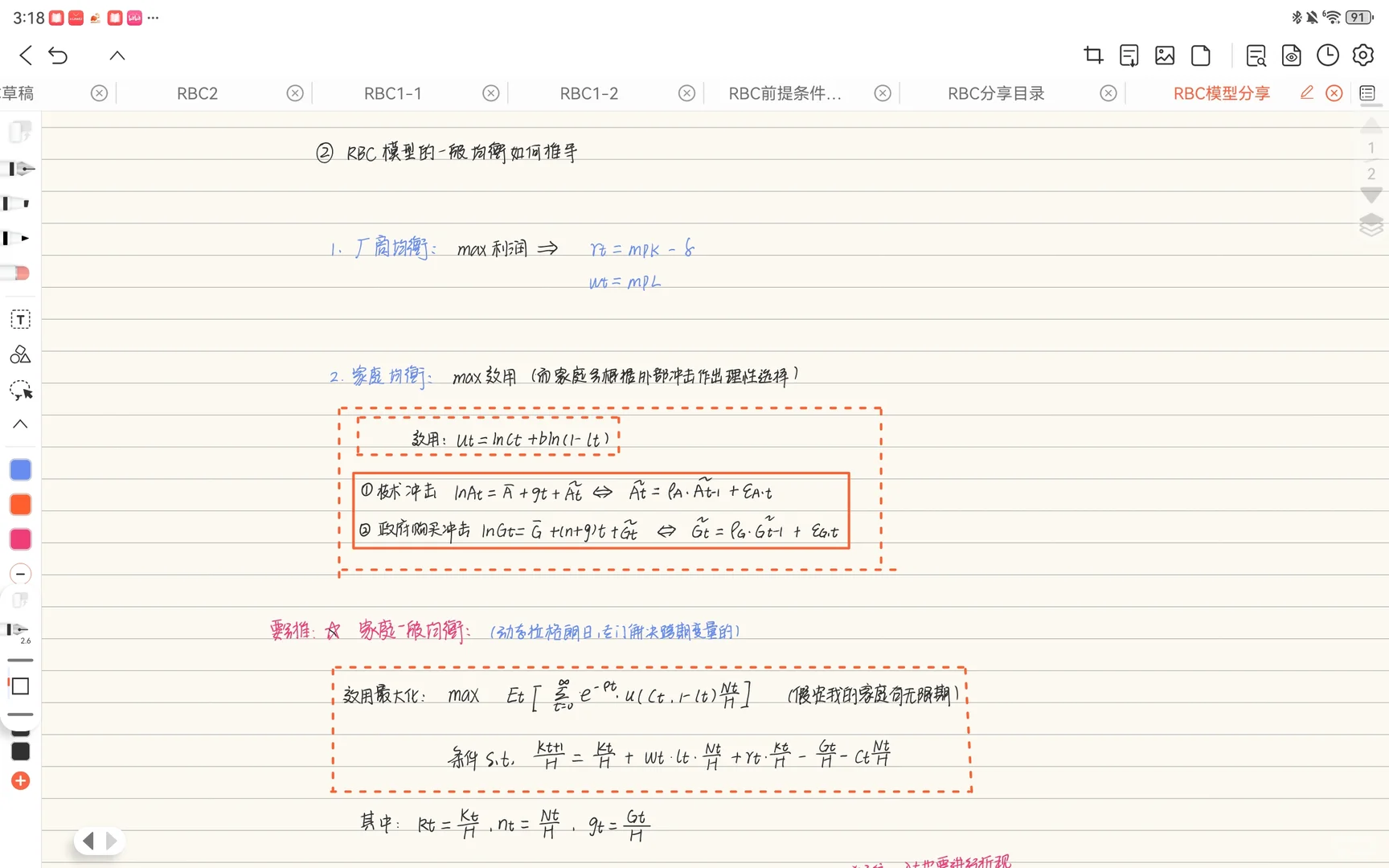This screenshot has width=1389, height=868.
Task: Open the document search panel
Action: pyautogui.click(x=1255, y=55)
